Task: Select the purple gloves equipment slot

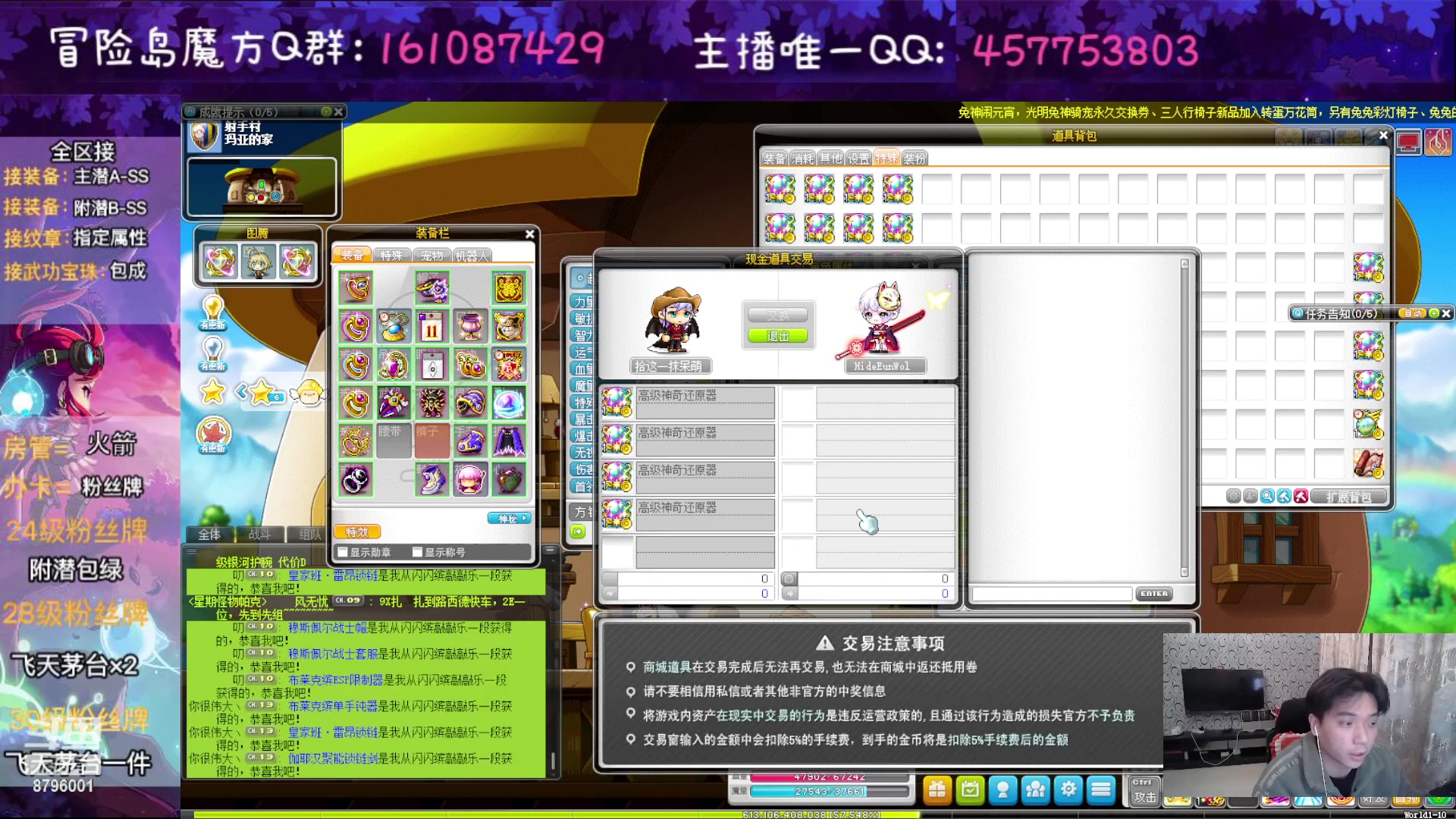Action: click(470, 441)
